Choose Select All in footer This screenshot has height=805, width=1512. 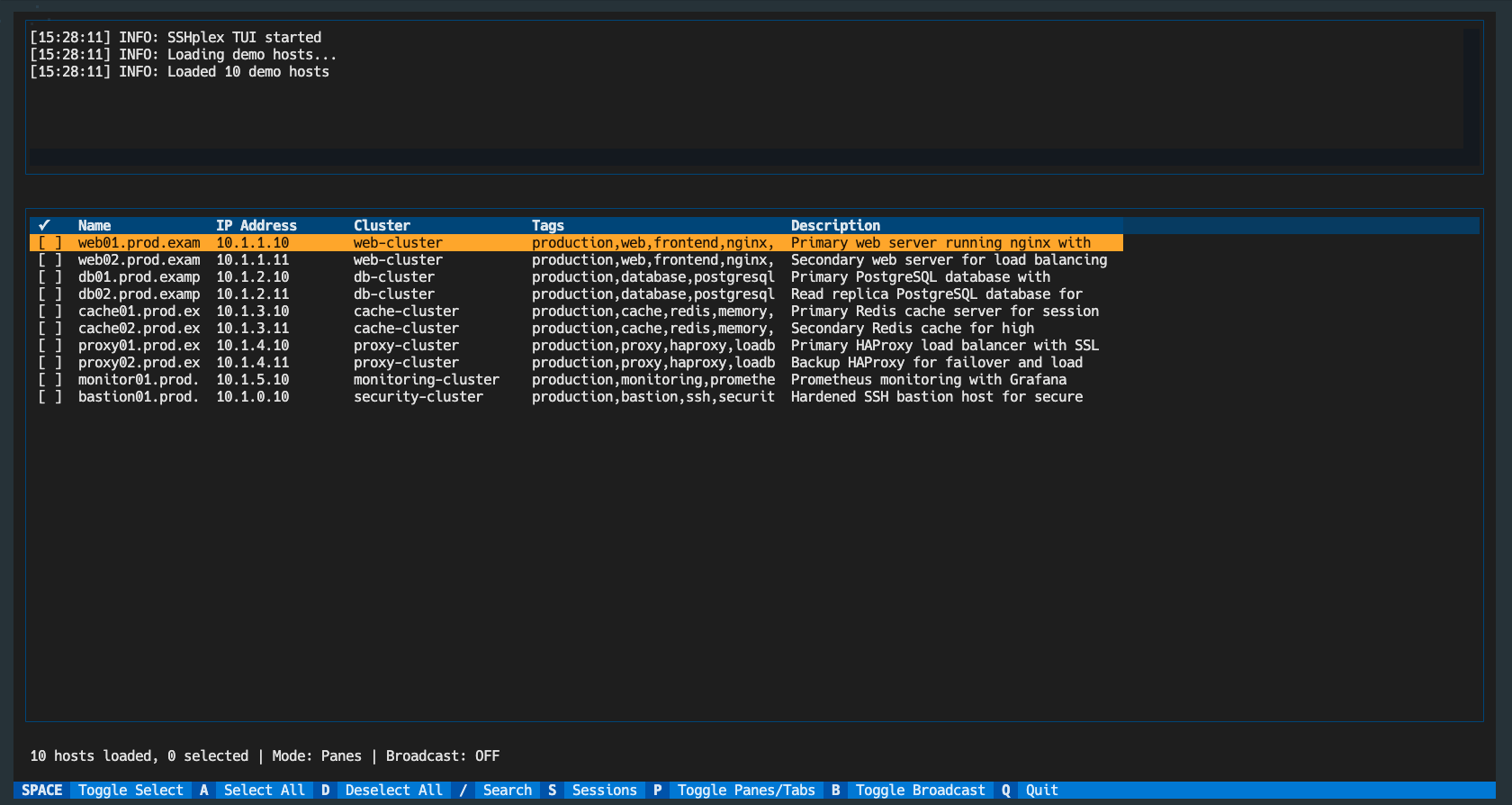[x=265, y=791]
